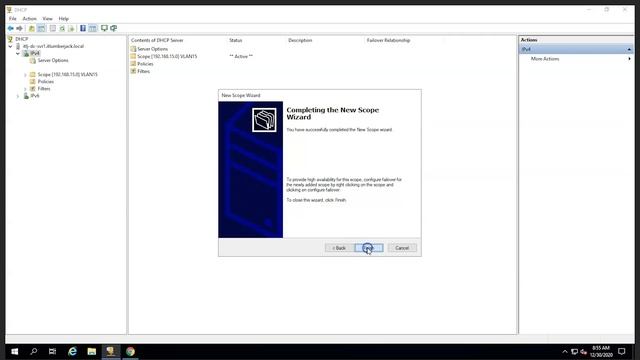Open the More Actions submenu arrow
The image size is (640, 360).
pos(629,59)
